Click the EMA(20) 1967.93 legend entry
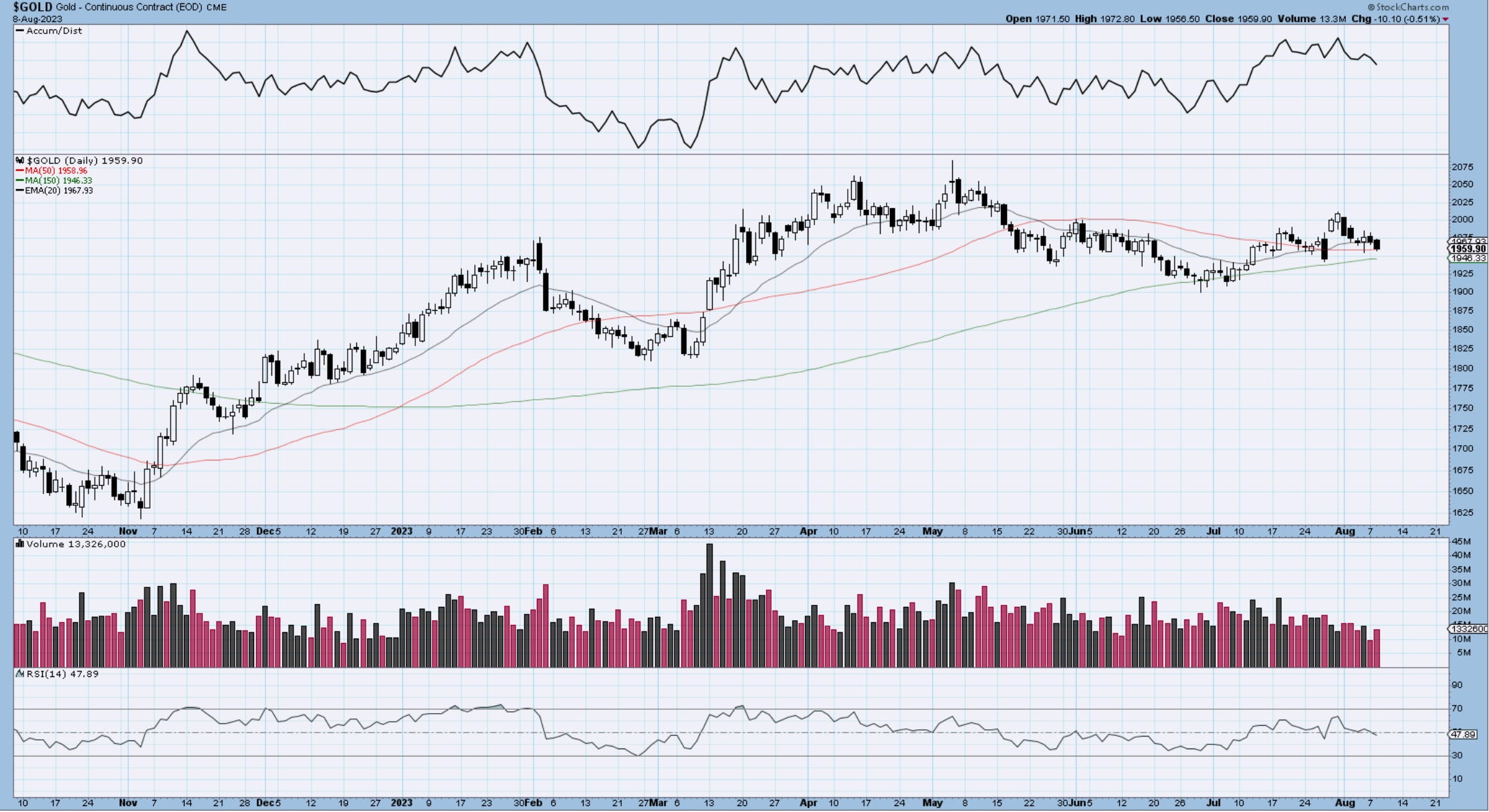Image resolution: width=1489 pixels, height=812 pixels. point(59,191)
